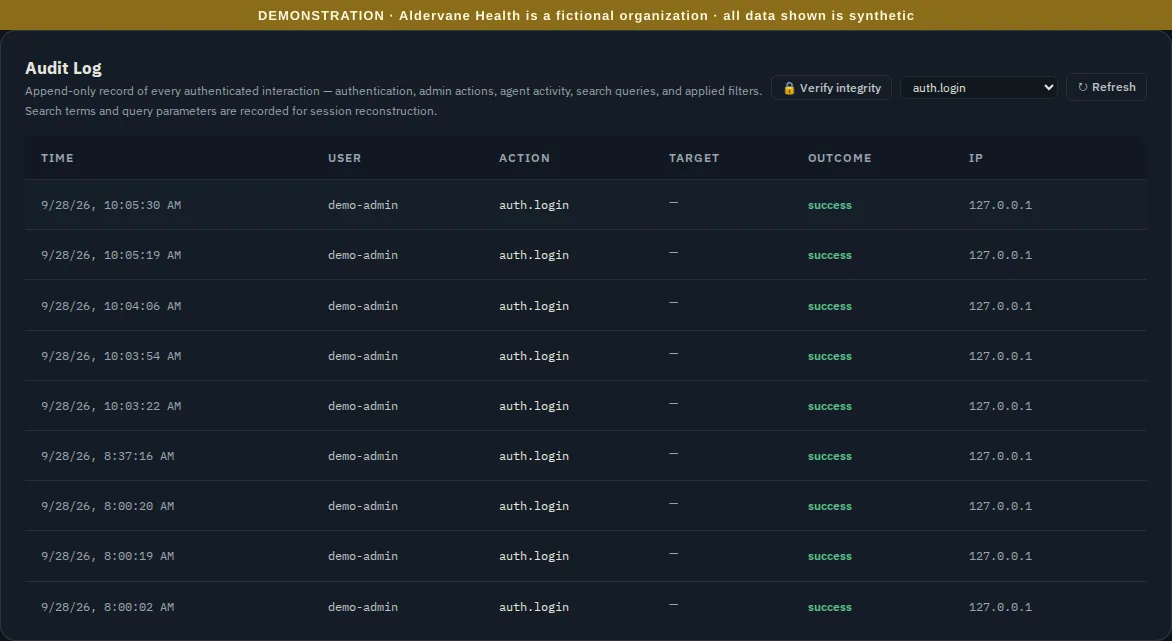Screen dimensions: 1172x641
Task: Click the USER column header
Action: tap(345, 158)
